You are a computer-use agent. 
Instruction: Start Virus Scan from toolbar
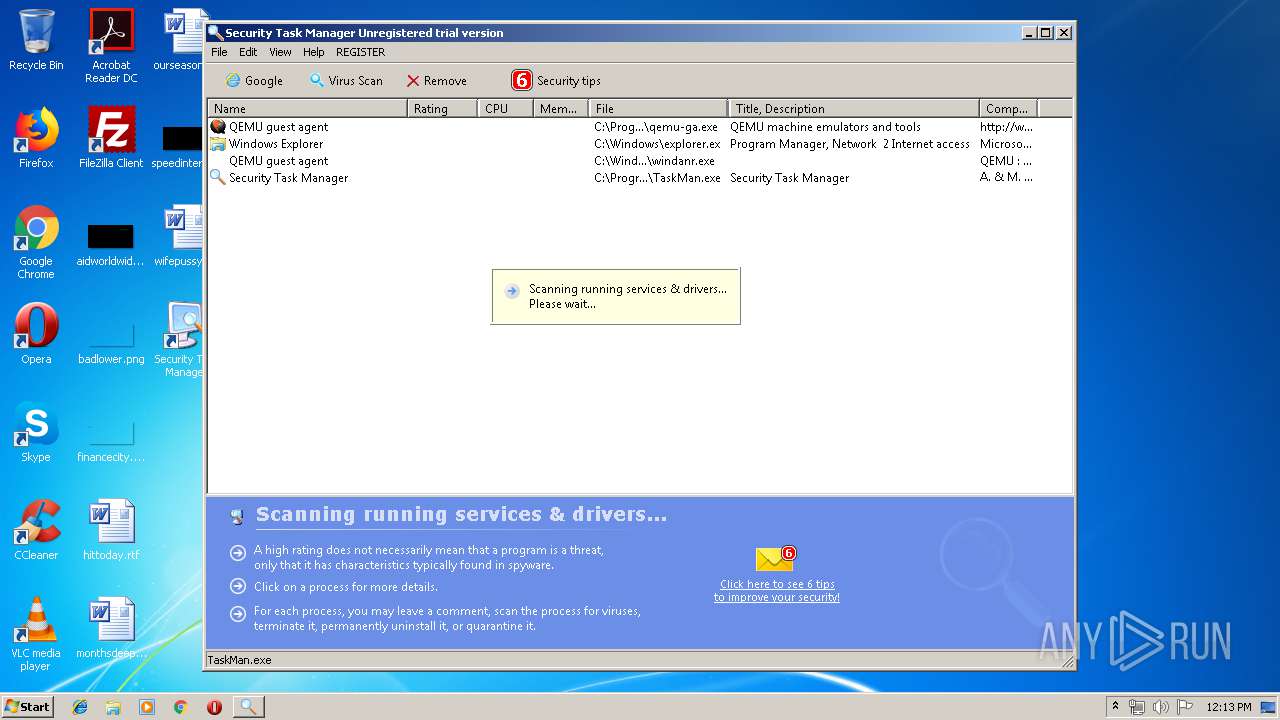tap(346, 81)
